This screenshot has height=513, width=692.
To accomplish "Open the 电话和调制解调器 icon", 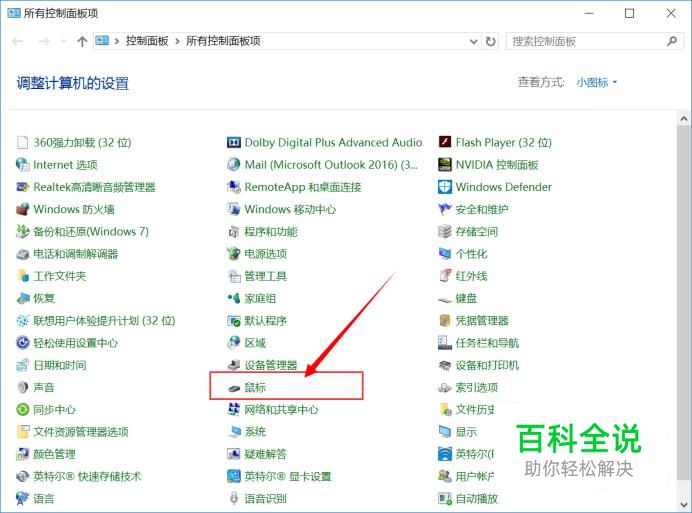I will point(22,254).
